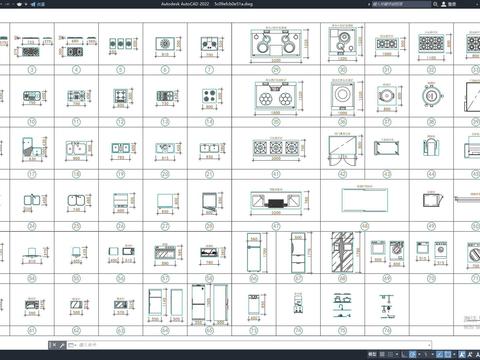Click the object snap icon in status bar

pyautogui.click(x=448, y=354)
